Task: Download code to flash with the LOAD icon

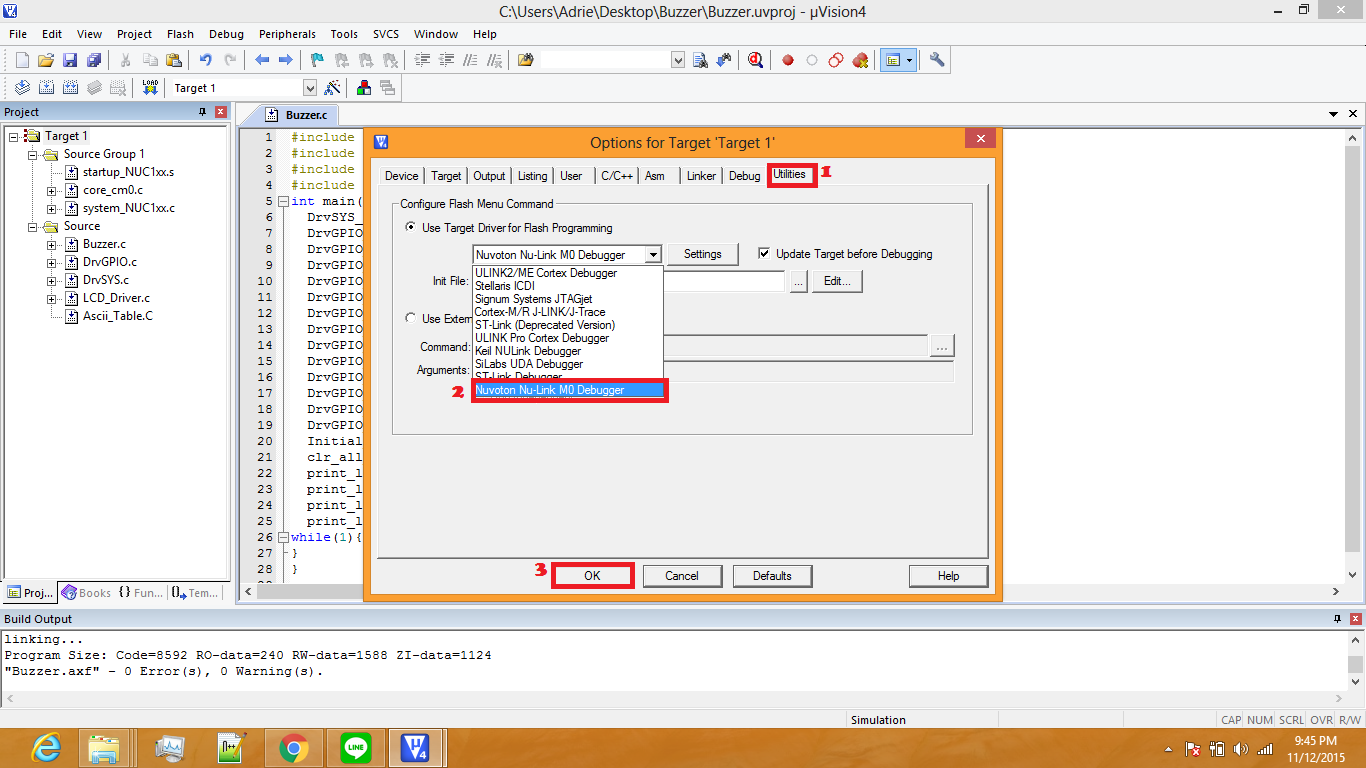Action: click(150, 88)
